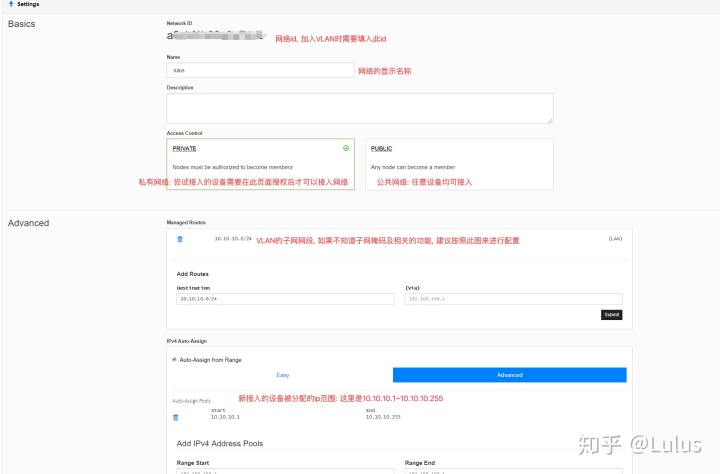Focus the route Destination field
The height and width of the screenshot is (474, 720).
tap(285, 299)
